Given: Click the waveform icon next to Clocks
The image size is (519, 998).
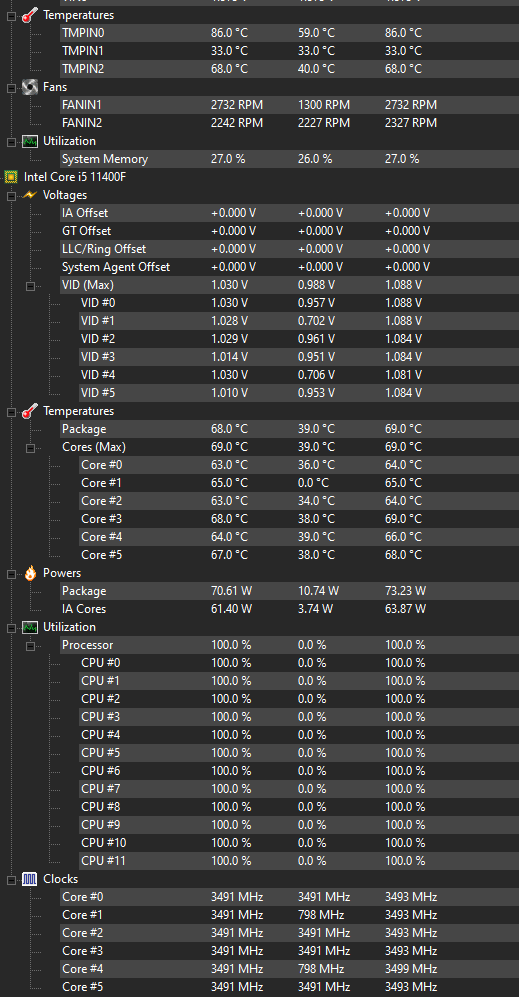Looking at the screenshot, I should point(29,879).
